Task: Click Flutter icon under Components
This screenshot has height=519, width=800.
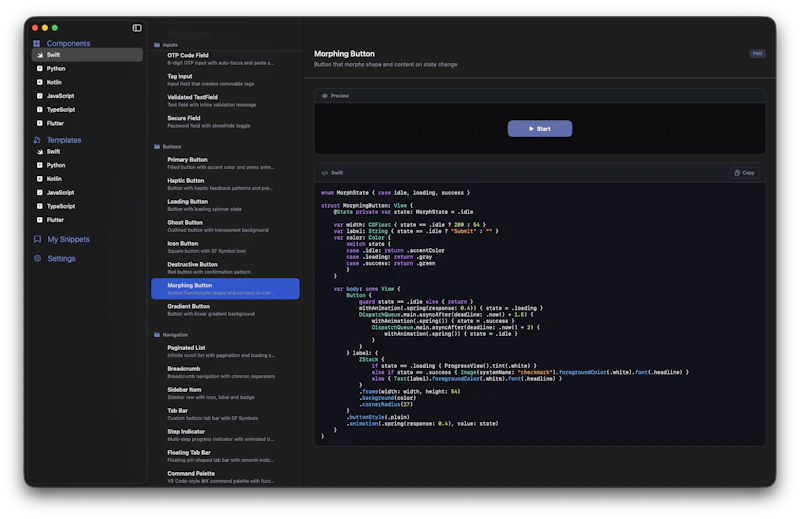Action: [40, 123]
